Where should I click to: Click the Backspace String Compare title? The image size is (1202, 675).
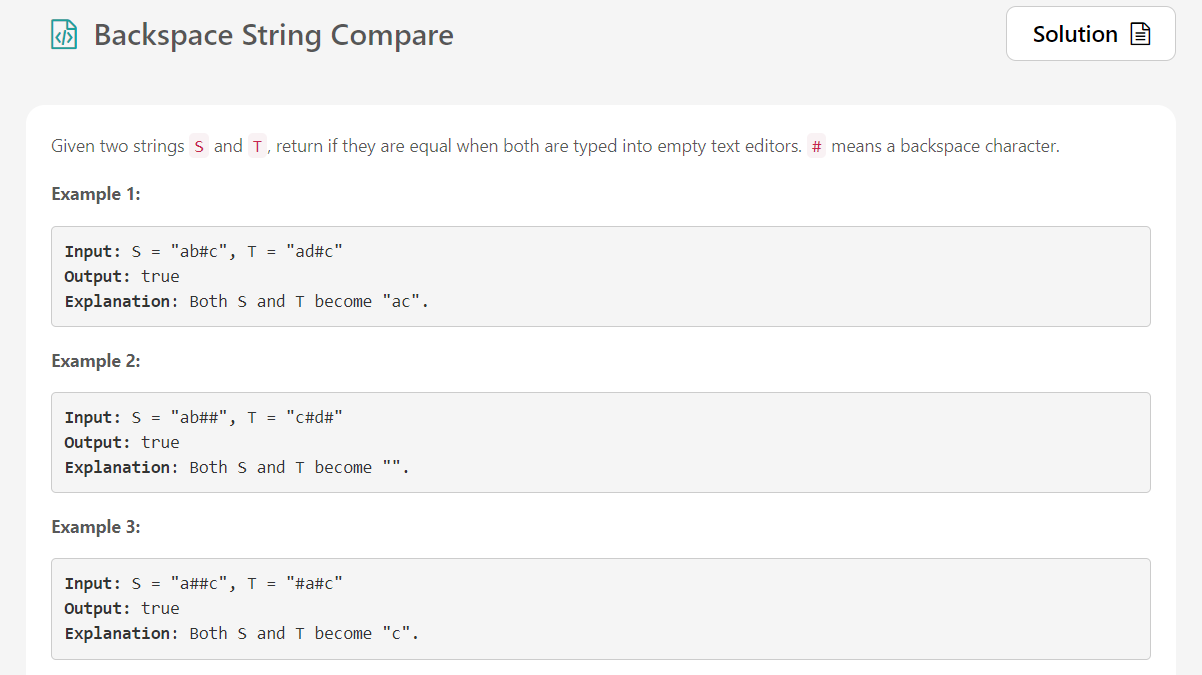[x=273, y=35]
